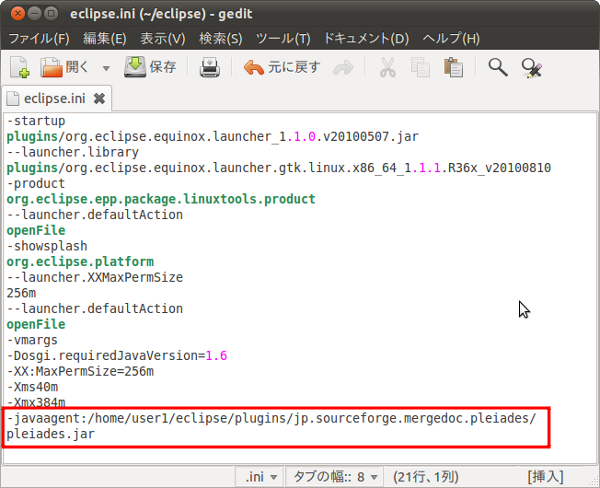This screenshot has width=600, height=488.
Task: Open the ファイル(F) menu
Action: pyautogui.click(x=39, y=38)
